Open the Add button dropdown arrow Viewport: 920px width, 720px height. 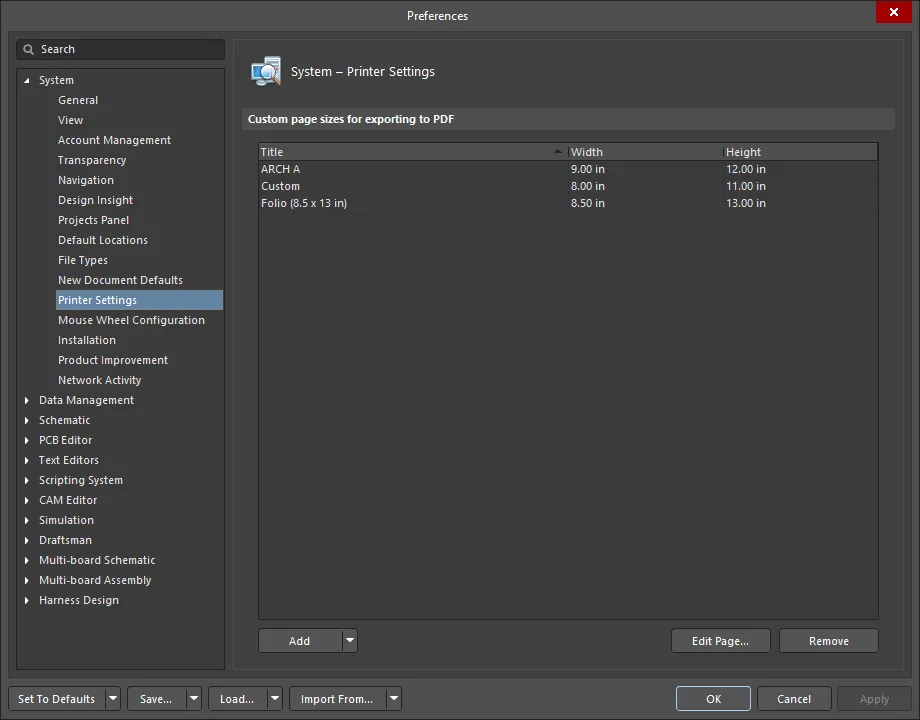pos(350,641)
